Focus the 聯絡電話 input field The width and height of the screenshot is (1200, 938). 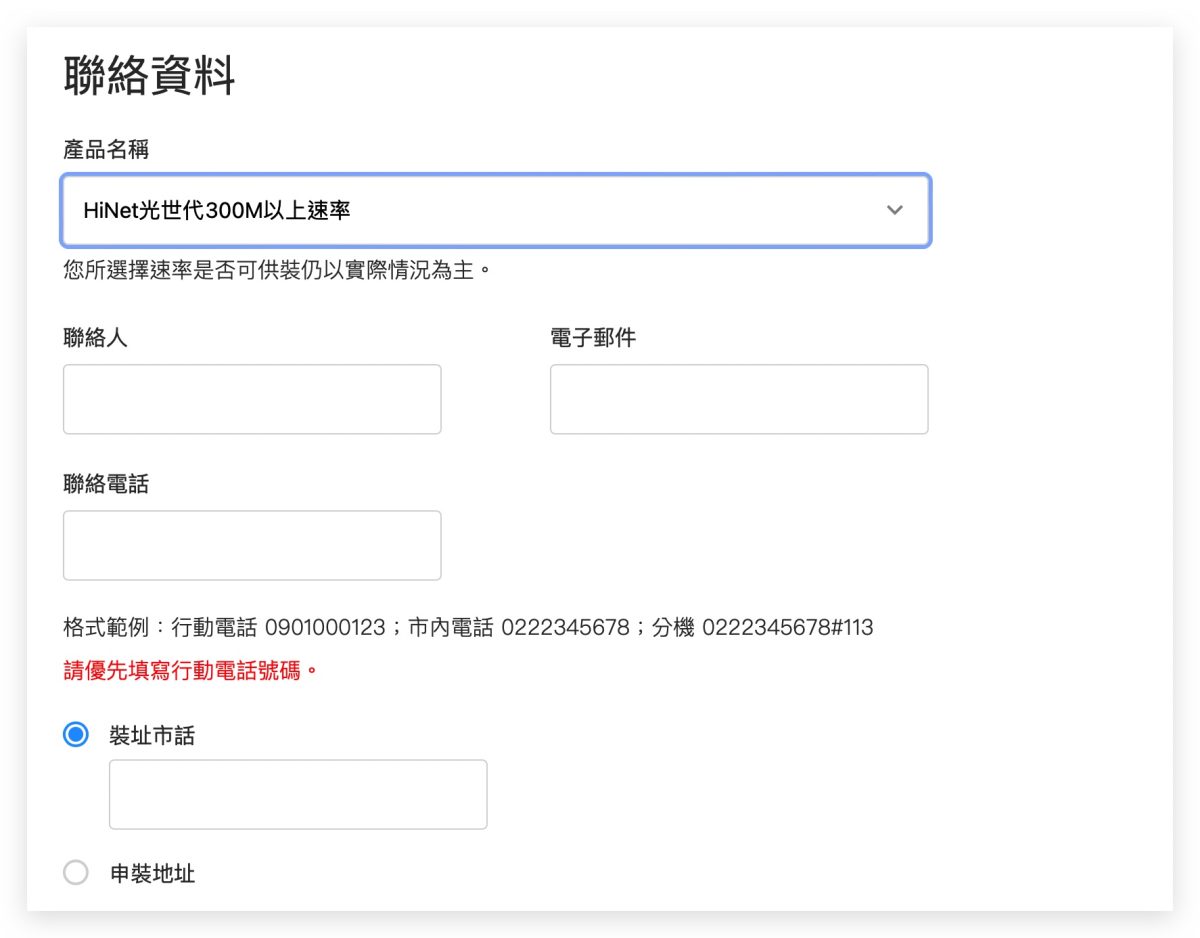pyautogui.click(x=252, y=545)
